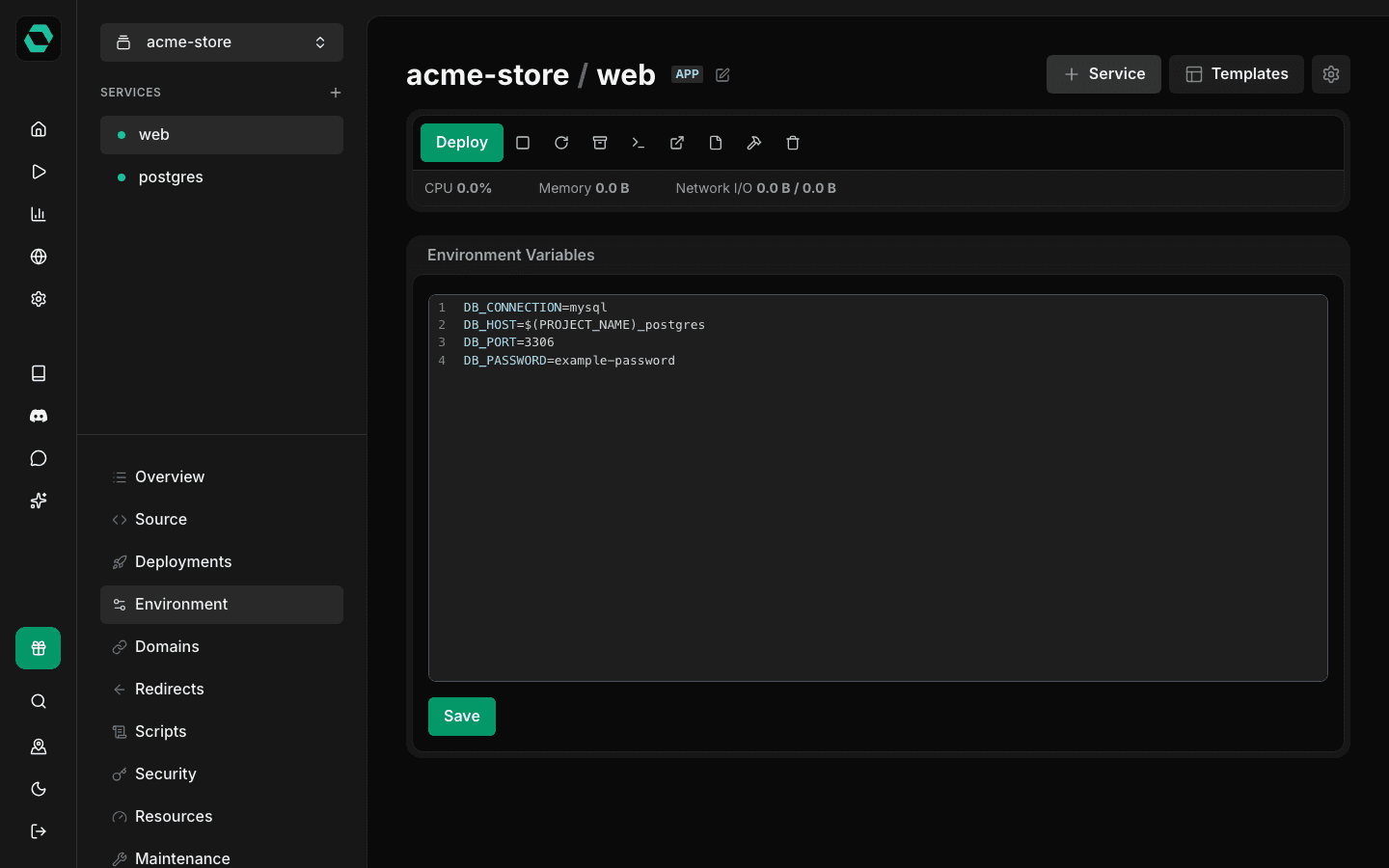Viewport: 1389px width, 868px height.
Task: Open search with the magnifier icon
Action: [39, 701]
